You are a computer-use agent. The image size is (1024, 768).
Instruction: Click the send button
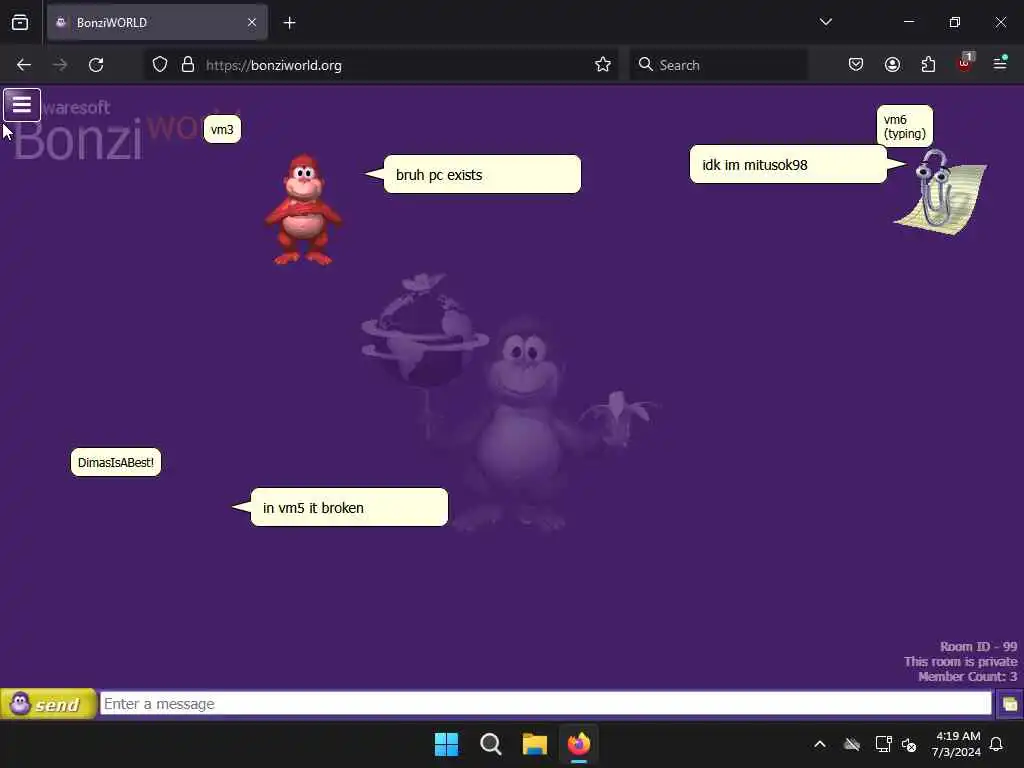click(48, 704)
